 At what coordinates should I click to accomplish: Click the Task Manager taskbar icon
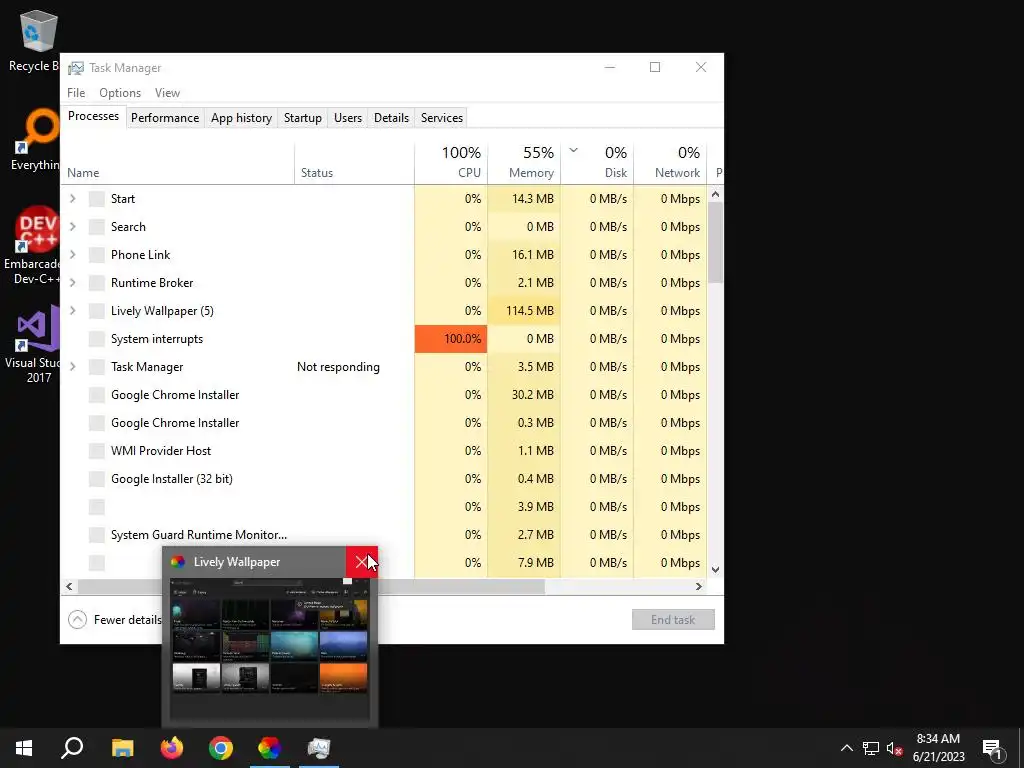click(319, 748)
